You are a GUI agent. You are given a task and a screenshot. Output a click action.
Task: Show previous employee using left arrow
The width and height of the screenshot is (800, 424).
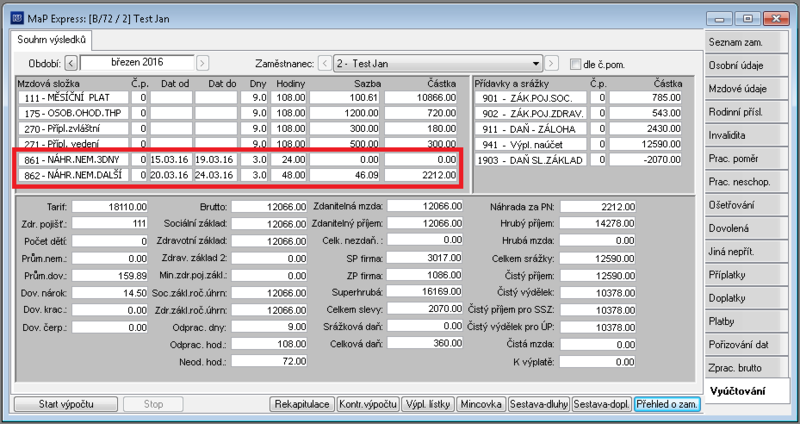coord(325,64)
